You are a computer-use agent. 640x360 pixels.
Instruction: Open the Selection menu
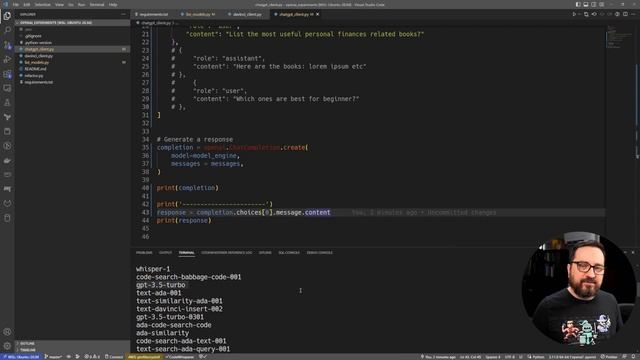click(42, 4)
